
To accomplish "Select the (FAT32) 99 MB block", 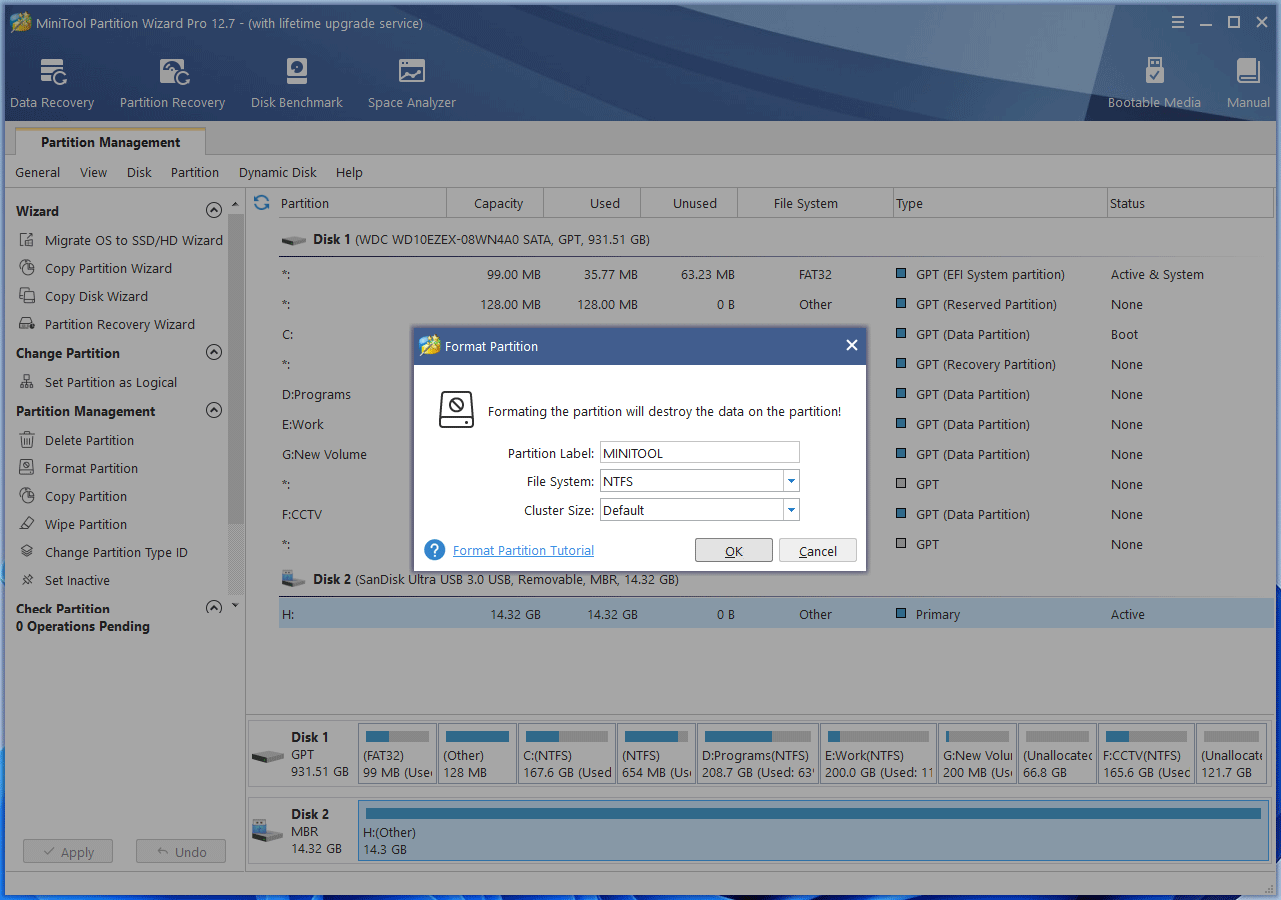I will click(397, 754).
